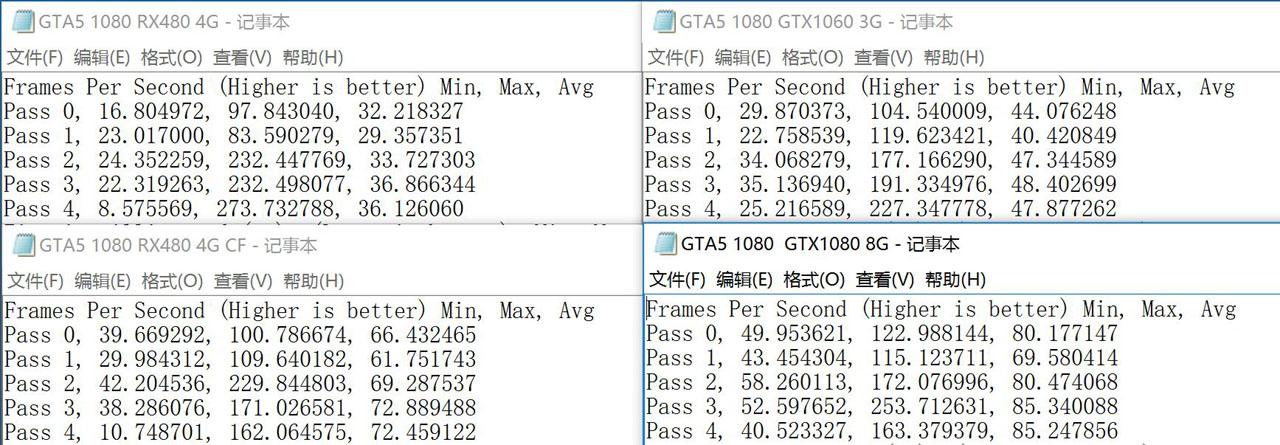
Task: Open 查看(V) menu in GTX1080 8G window
Action: (x=885, y=279)
